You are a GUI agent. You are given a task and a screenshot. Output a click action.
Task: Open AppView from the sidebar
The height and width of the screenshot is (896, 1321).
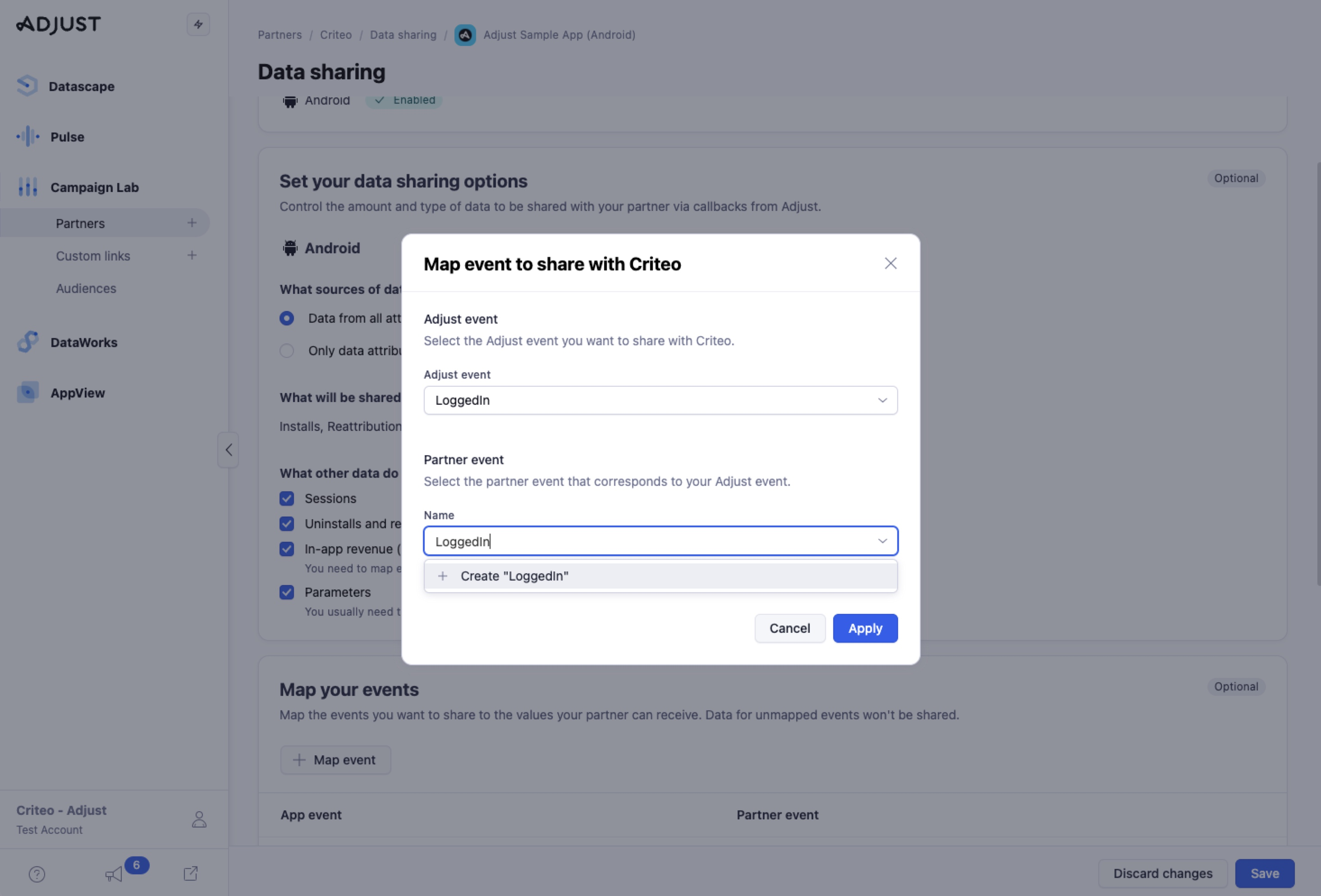point(78,393)
